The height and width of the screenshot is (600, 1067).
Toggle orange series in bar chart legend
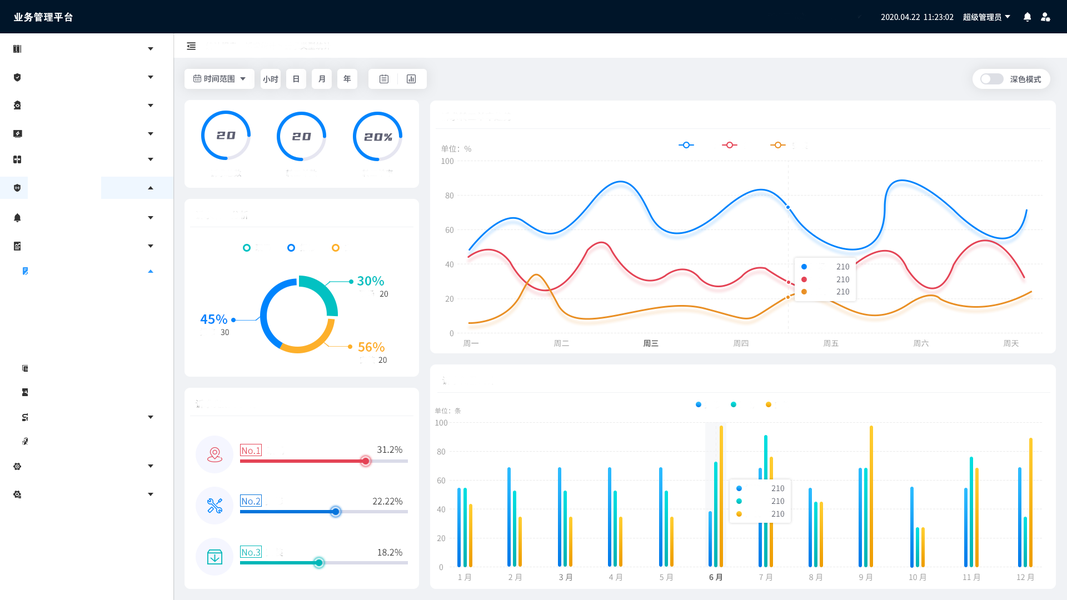(768, 405)
